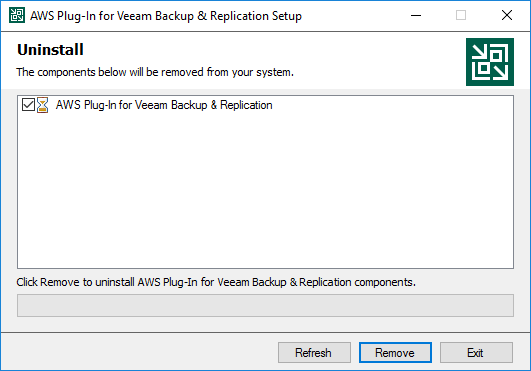Uncheck the AWS Plug-In component checkbox

click(x=28, y=105)
